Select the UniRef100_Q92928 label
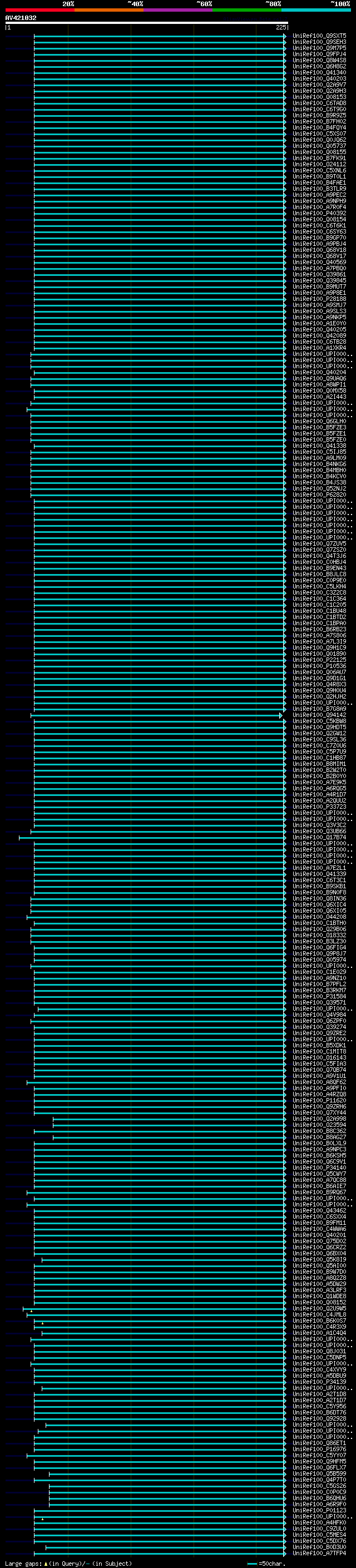Screen dimensions: 356x1568 (319, 1418)
